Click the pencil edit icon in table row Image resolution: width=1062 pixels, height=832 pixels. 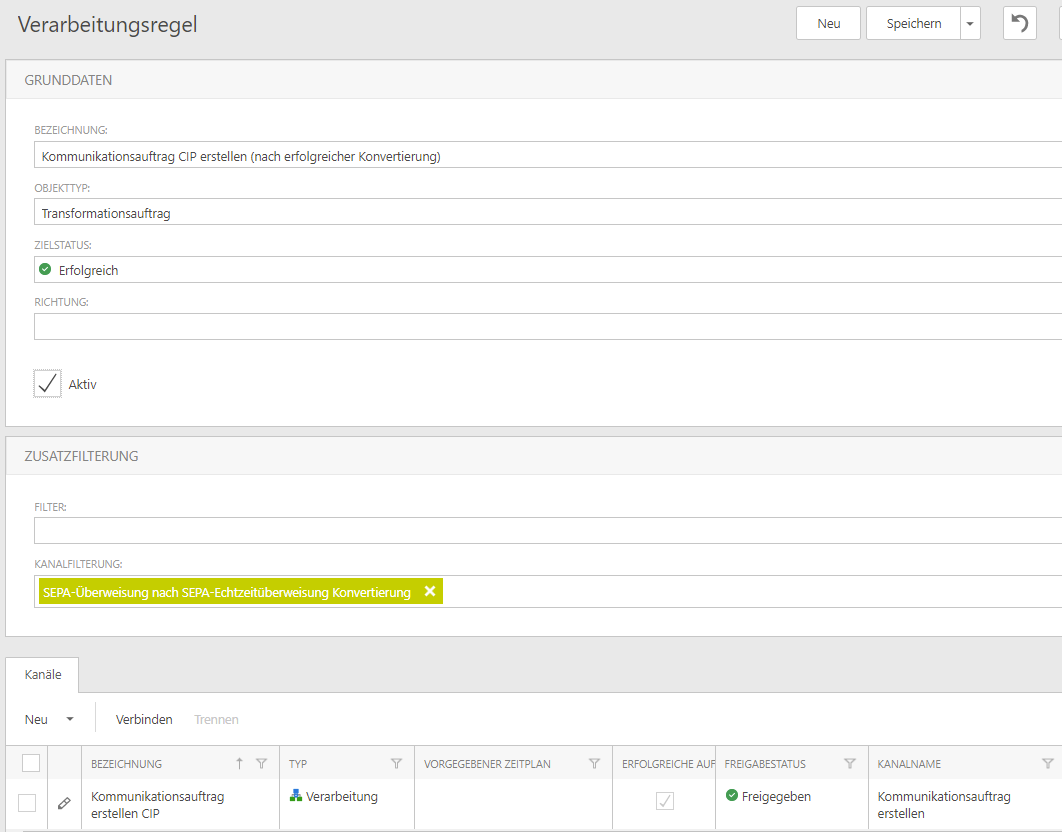(64, 802)
